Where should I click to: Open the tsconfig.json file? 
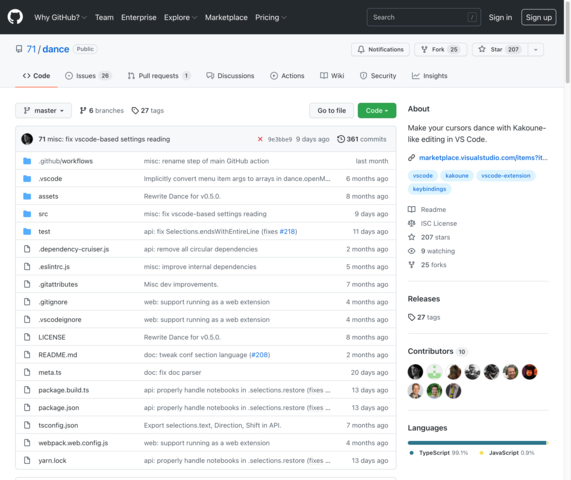click(58, 425)
